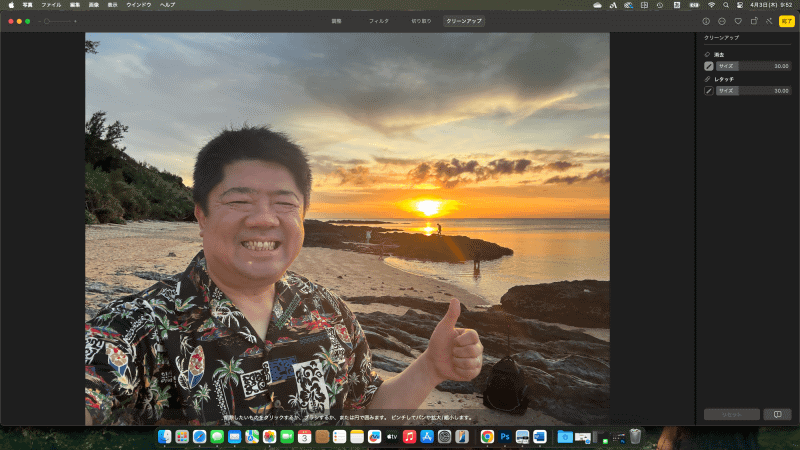This screenshot has width=800, height=450.
Task: Open the 写真 app menu
Action: (x=28, y=5)
